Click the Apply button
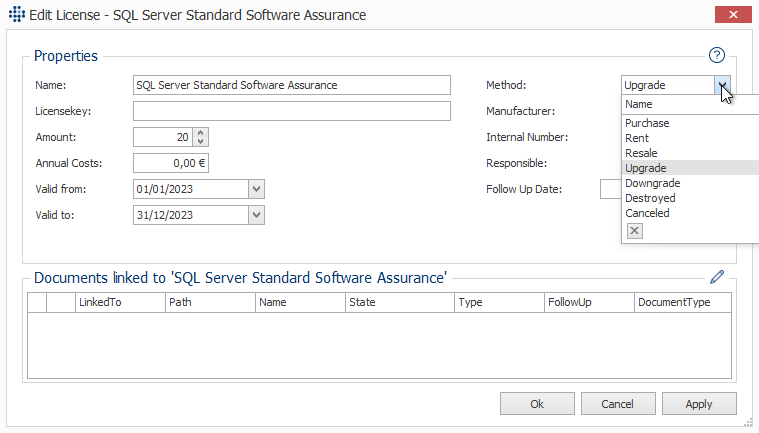This screenshot has height=433, width=759. 699,403
